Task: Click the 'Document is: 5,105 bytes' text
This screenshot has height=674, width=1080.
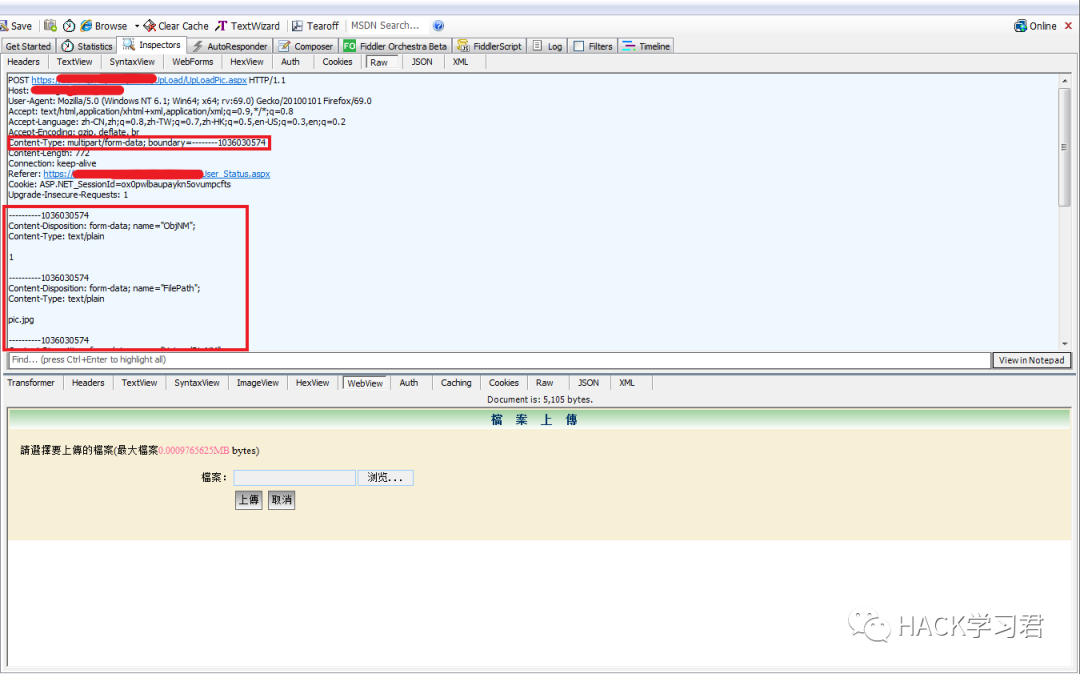Action: [540, 399]
